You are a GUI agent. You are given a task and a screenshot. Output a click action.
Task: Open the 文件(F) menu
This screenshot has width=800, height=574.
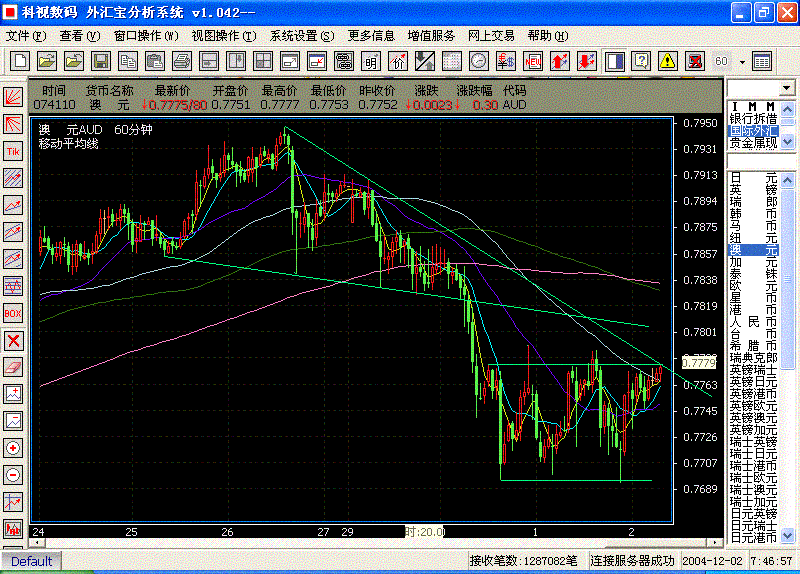[26, 36]
